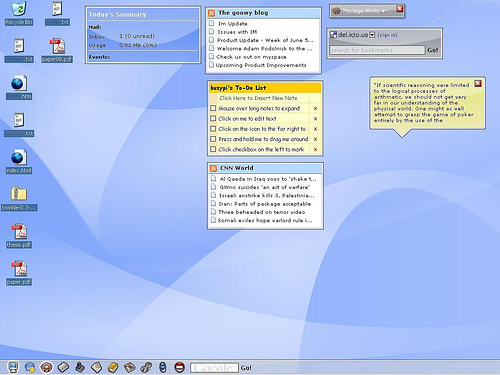Mark 'Click checkbox on the left to mark' checkbox
This screenshot has width=500, height=375.
(x=213, y=149)
